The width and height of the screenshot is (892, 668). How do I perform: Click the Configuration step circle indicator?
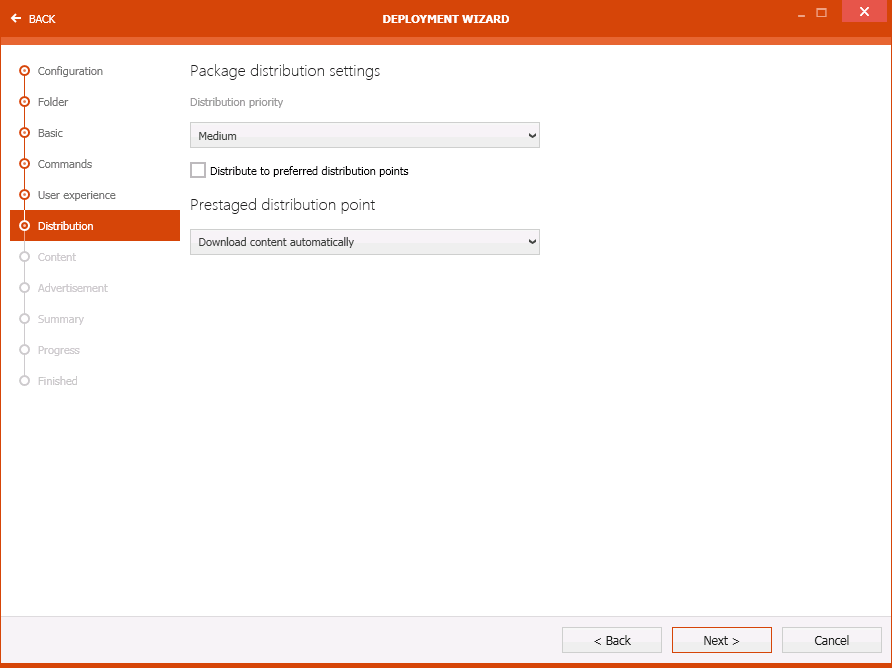coord(23,71)
